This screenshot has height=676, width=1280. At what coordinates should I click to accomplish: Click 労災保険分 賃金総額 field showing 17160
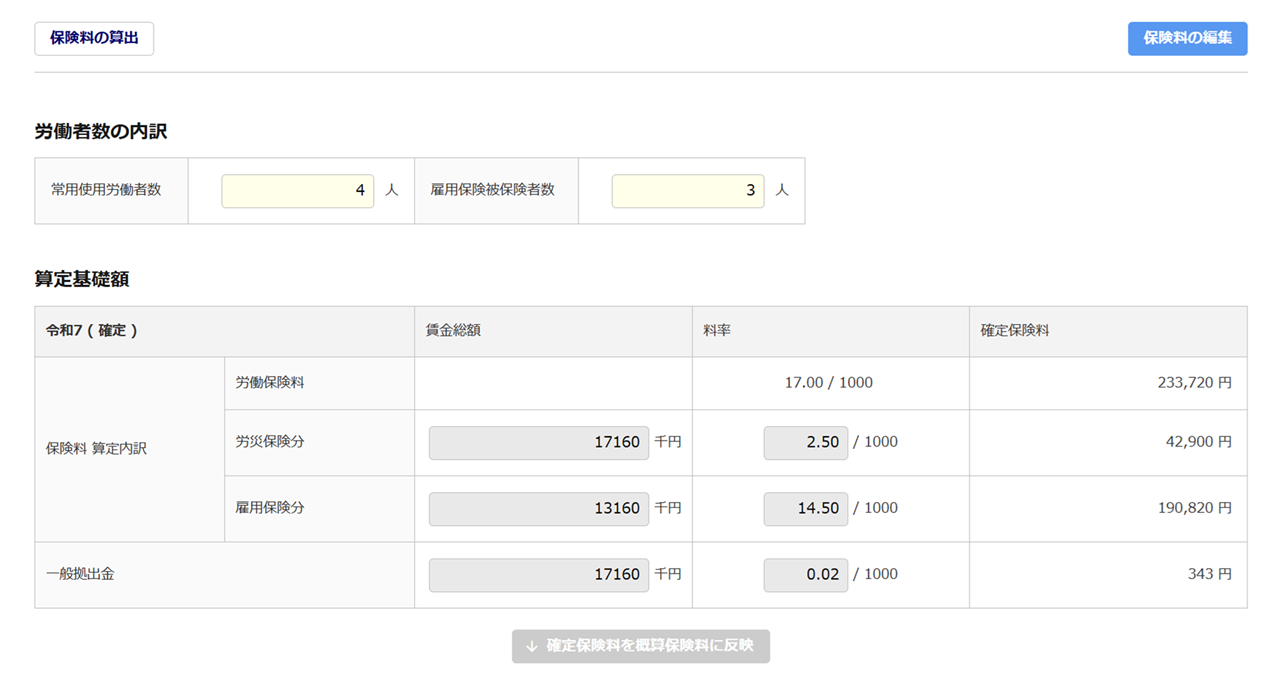click(x=538, y=442)
